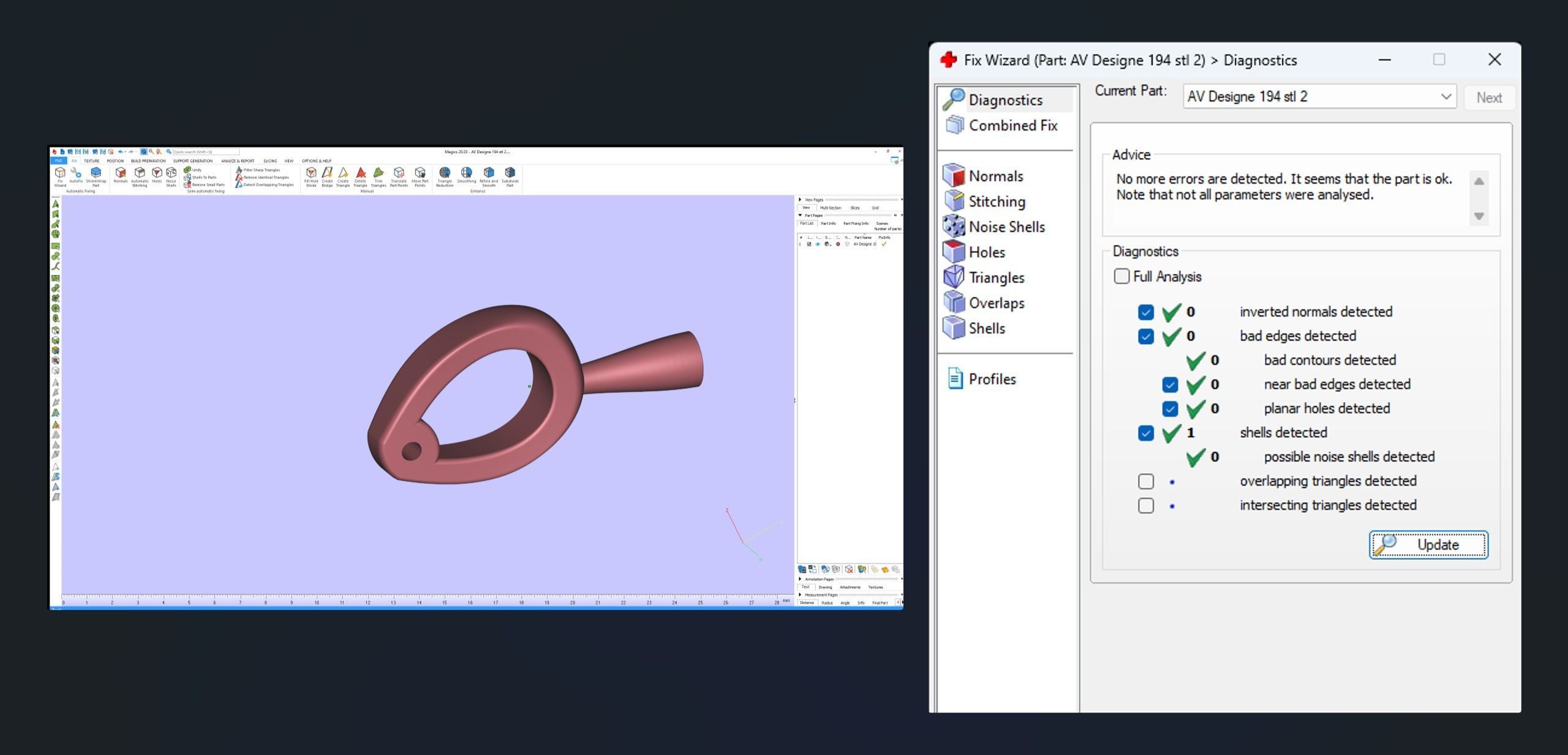Click the Update button

pyautogui.click(x=1428, y=545)
